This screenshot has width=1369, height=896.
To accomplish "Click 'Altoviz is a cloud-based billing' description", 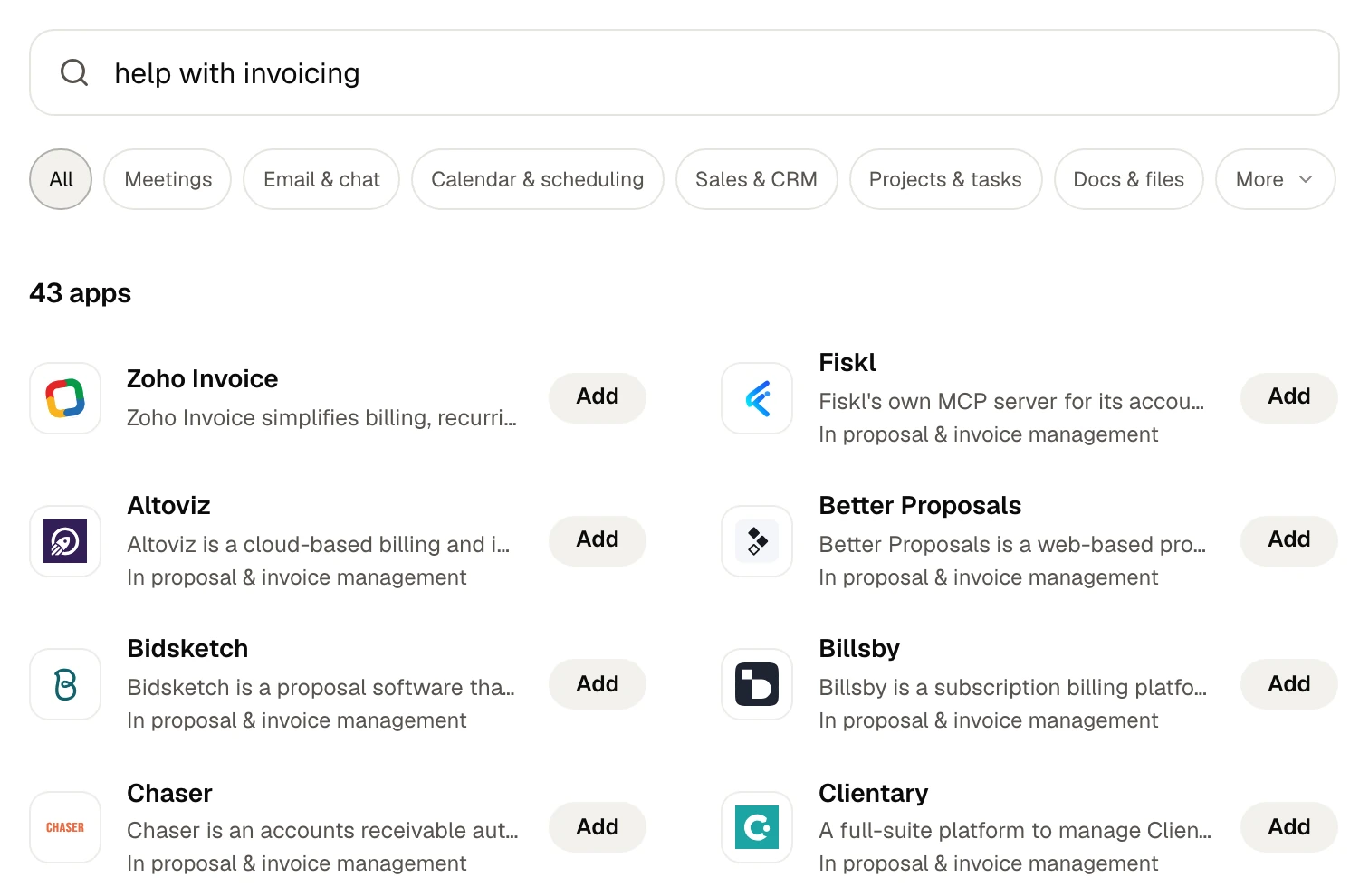I will pos(319,544).
